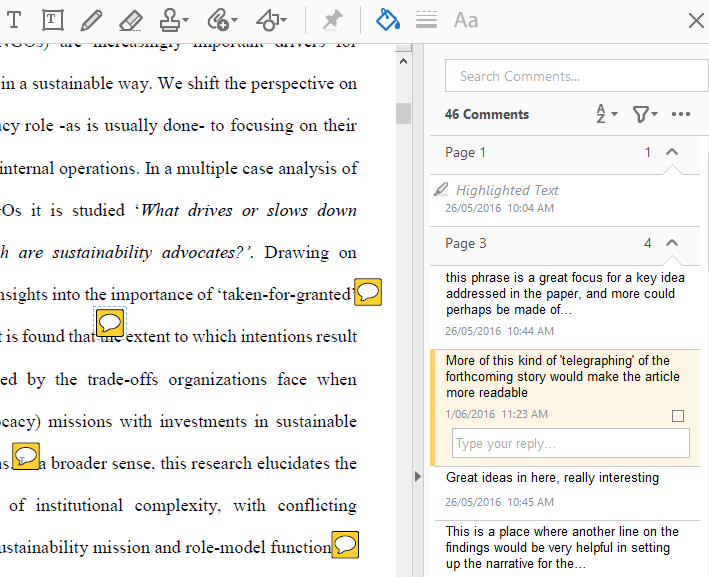Click the document vertical scrollbar thumb
709x577 pixels.
[404, 113]
